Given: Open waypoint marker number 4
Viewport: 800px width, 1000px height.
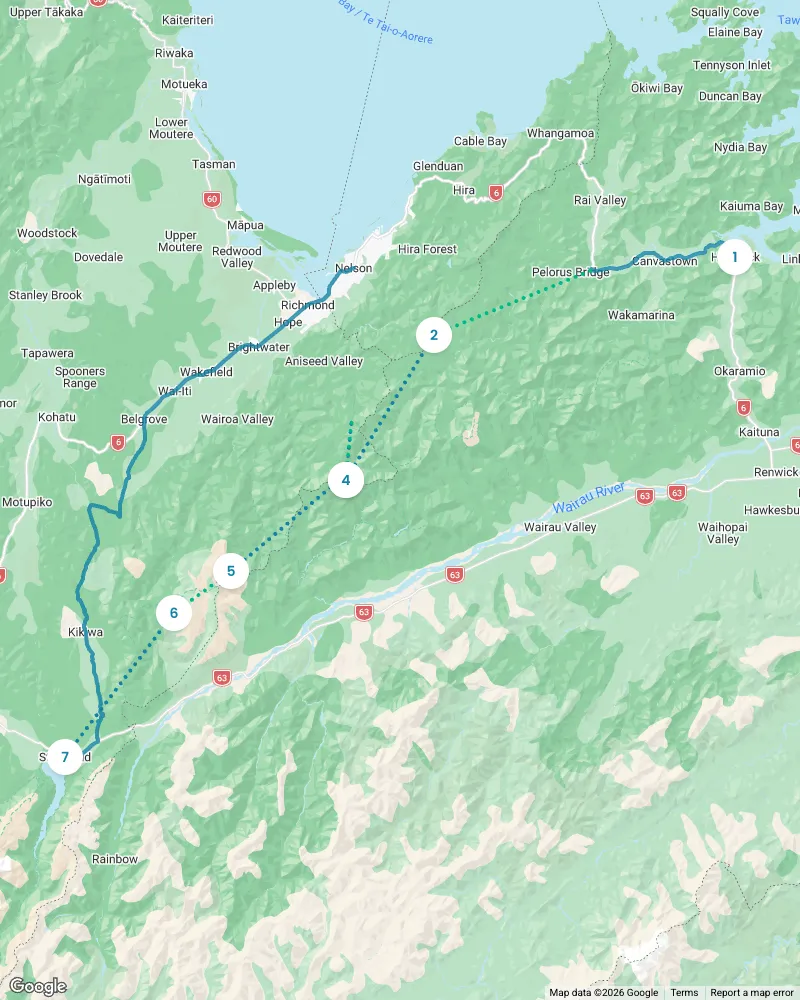Looking at the screenshot, I should click(x=346, y=480).
